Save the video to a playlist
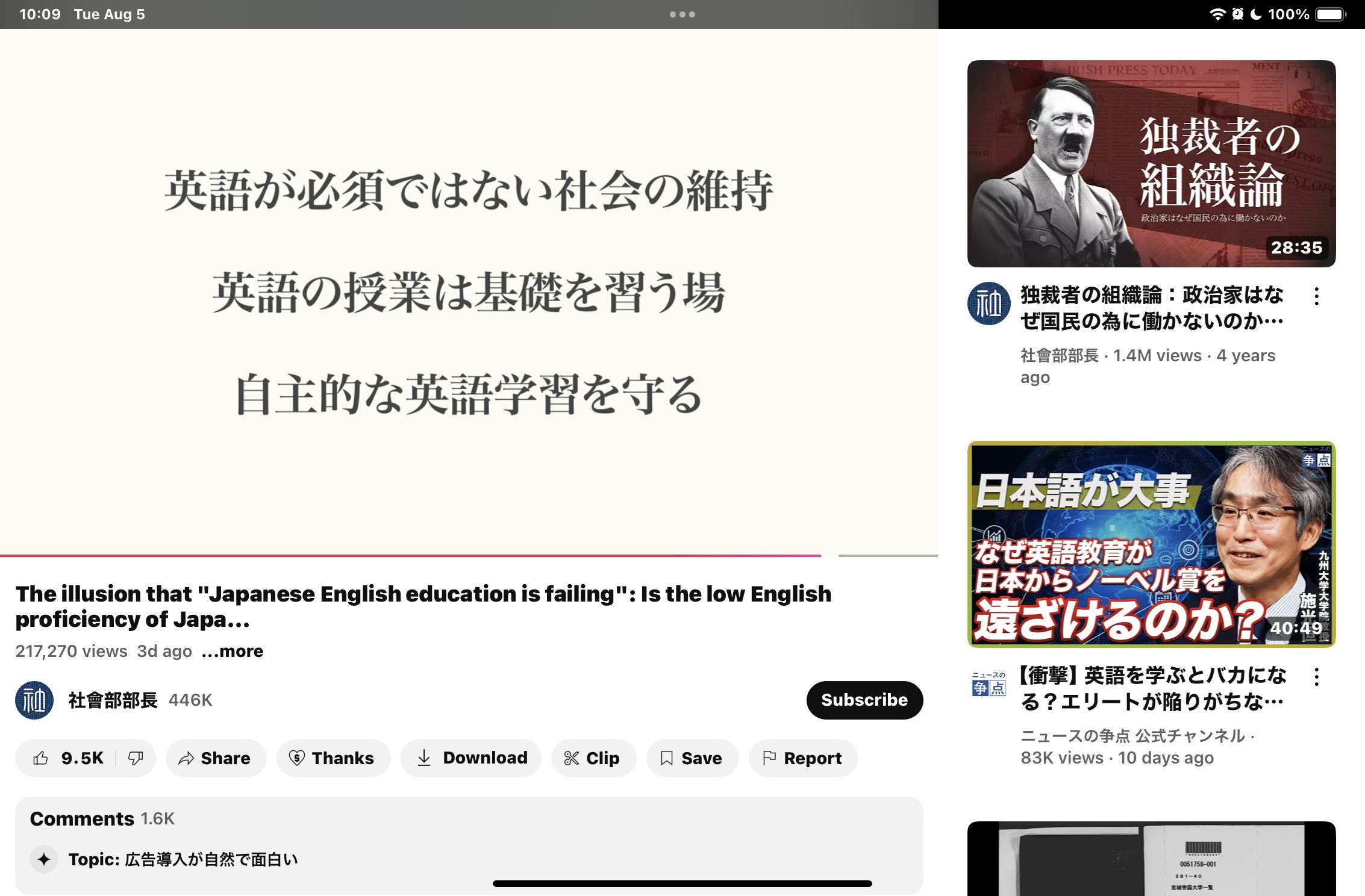 692,758
